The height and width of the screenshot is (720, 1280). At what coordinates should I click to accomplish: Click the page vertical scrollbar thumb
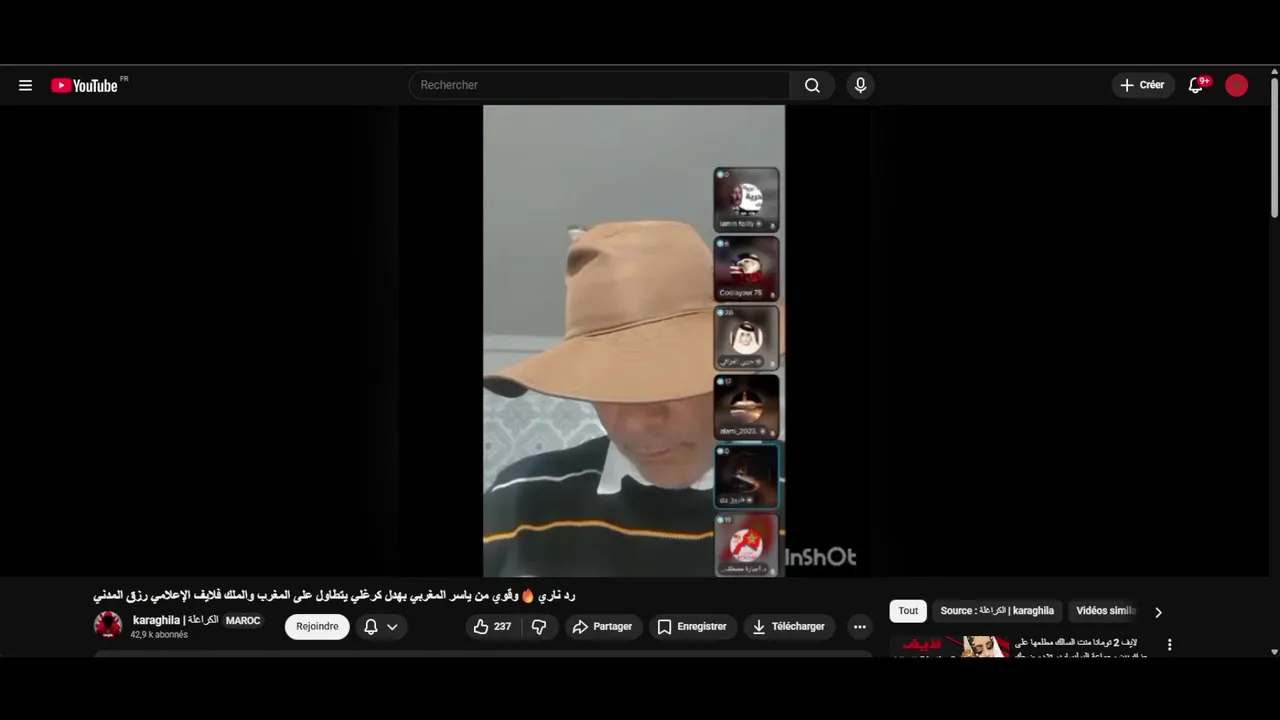point(1274,148)
